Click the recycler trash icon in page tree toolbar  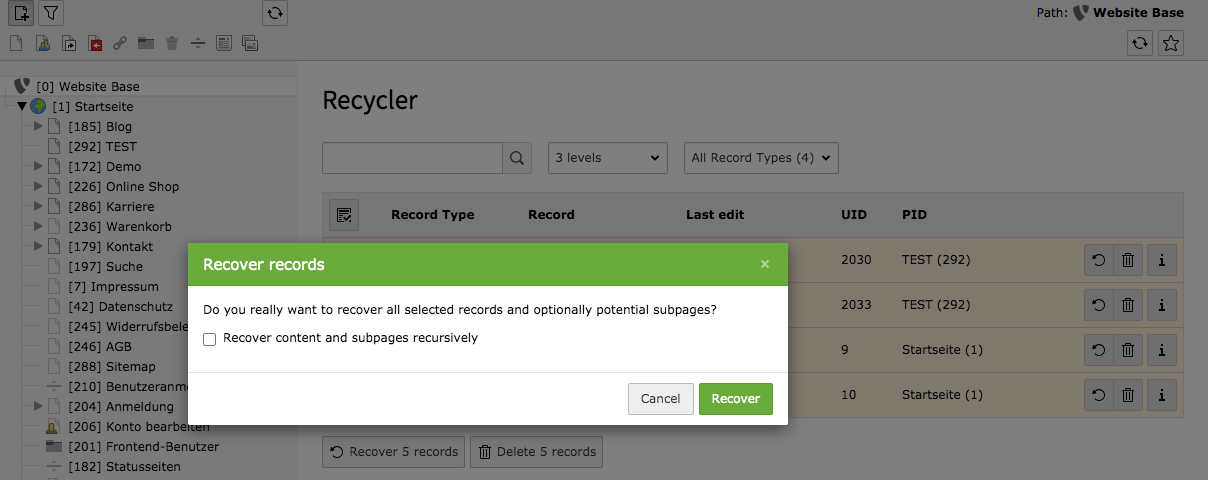point(172,44)
